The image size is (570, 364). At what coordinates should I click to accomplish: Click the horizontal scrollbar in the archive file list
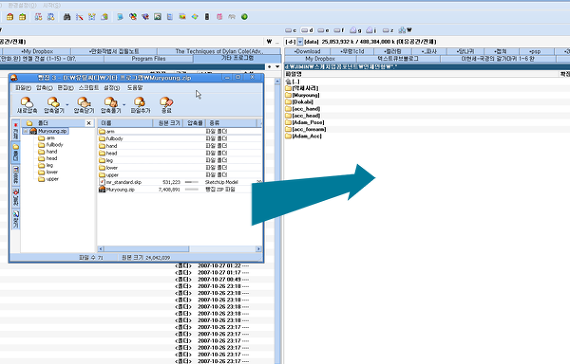coord(146,249)
